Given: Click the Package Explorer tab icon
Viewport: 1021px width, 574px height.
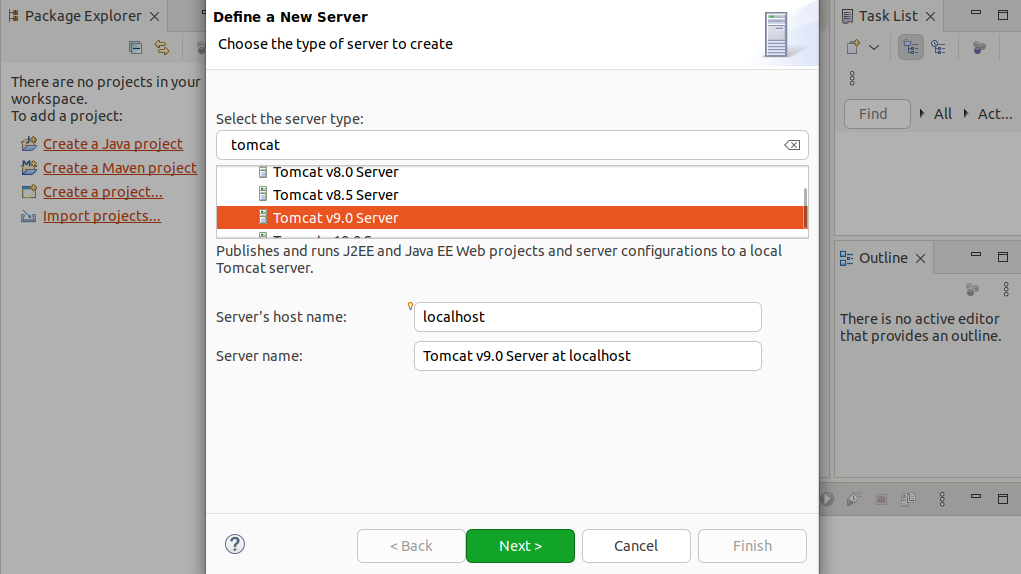Looking at the screenshot, I should (13, 16).
